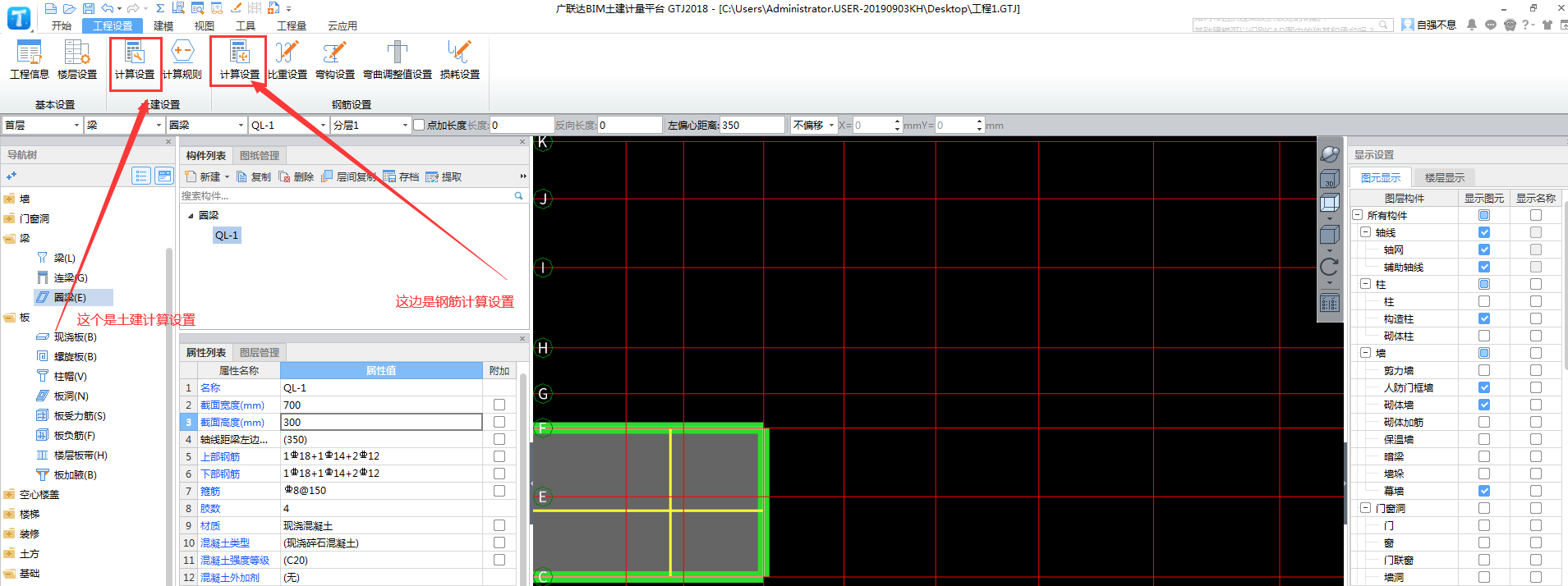Open 计算规则 calculation rules
Viewport: 1568px width, 586px height.
[182, 60]
